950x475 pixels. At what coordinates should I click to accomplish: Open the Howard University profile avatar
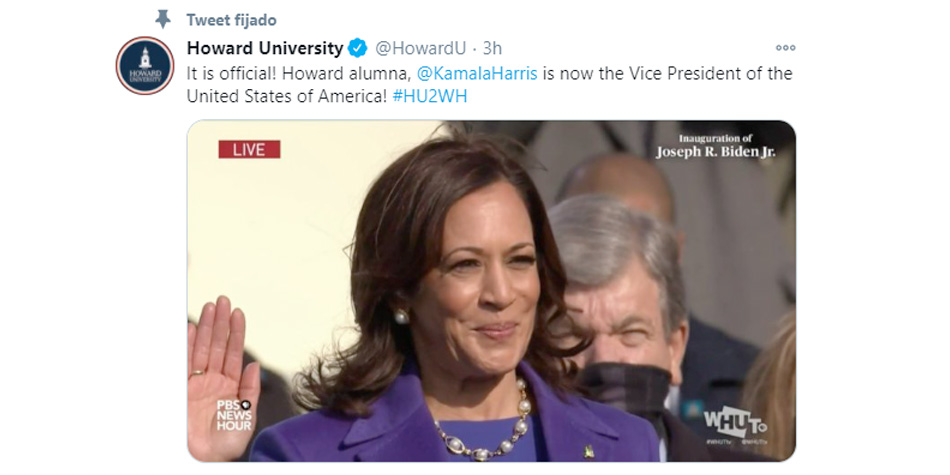coord(144,65)
